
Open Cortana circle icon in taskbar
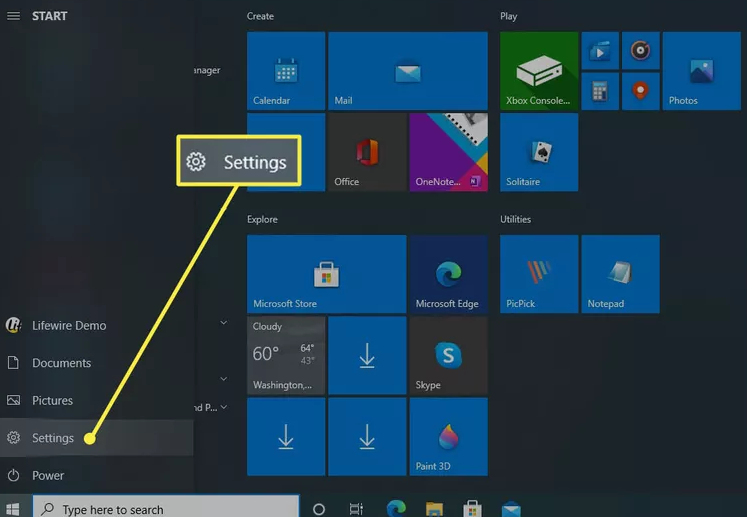click(x=319, y=509)
